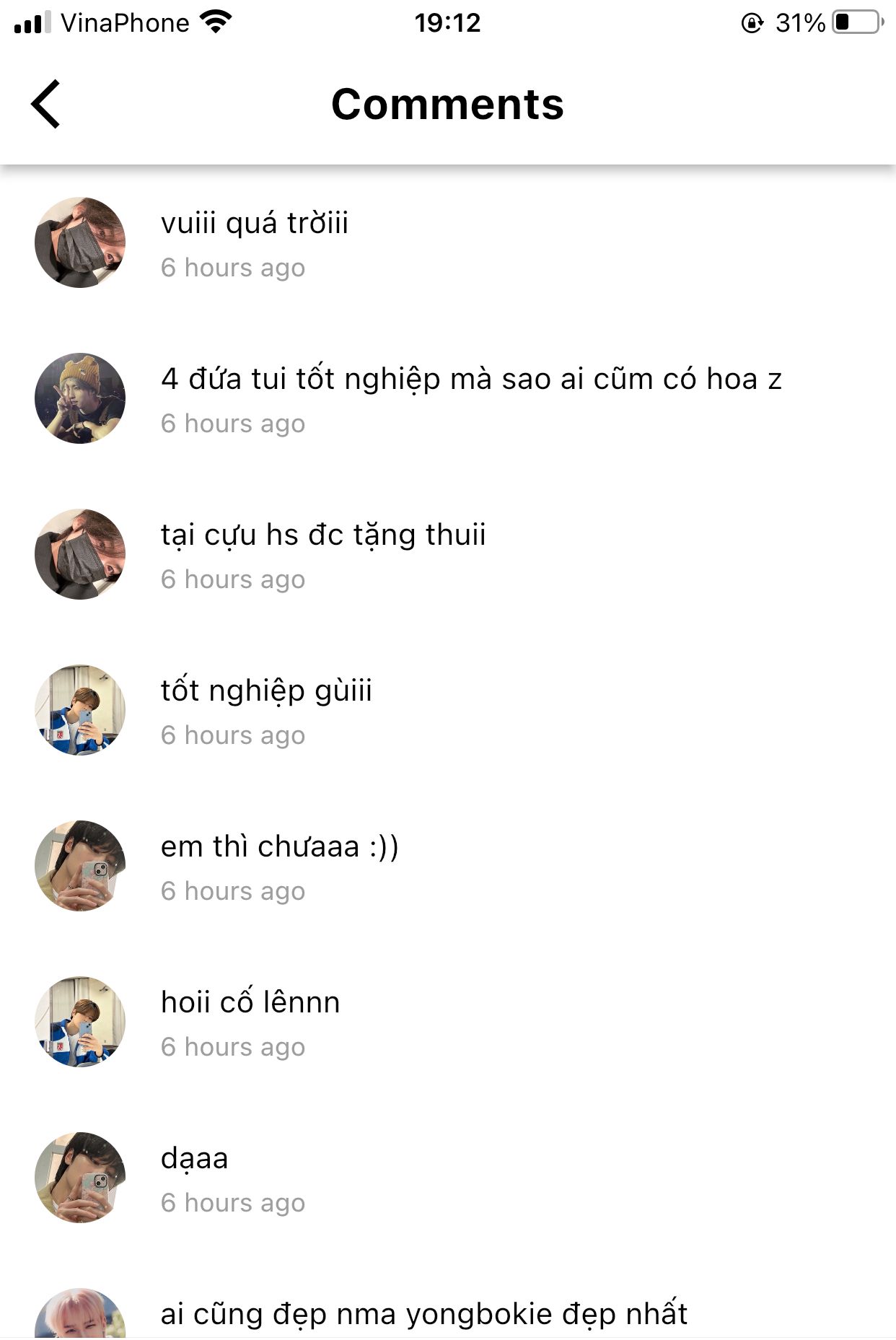
Task: Tap the rotation lock status icon
Action: pos(752,23)
